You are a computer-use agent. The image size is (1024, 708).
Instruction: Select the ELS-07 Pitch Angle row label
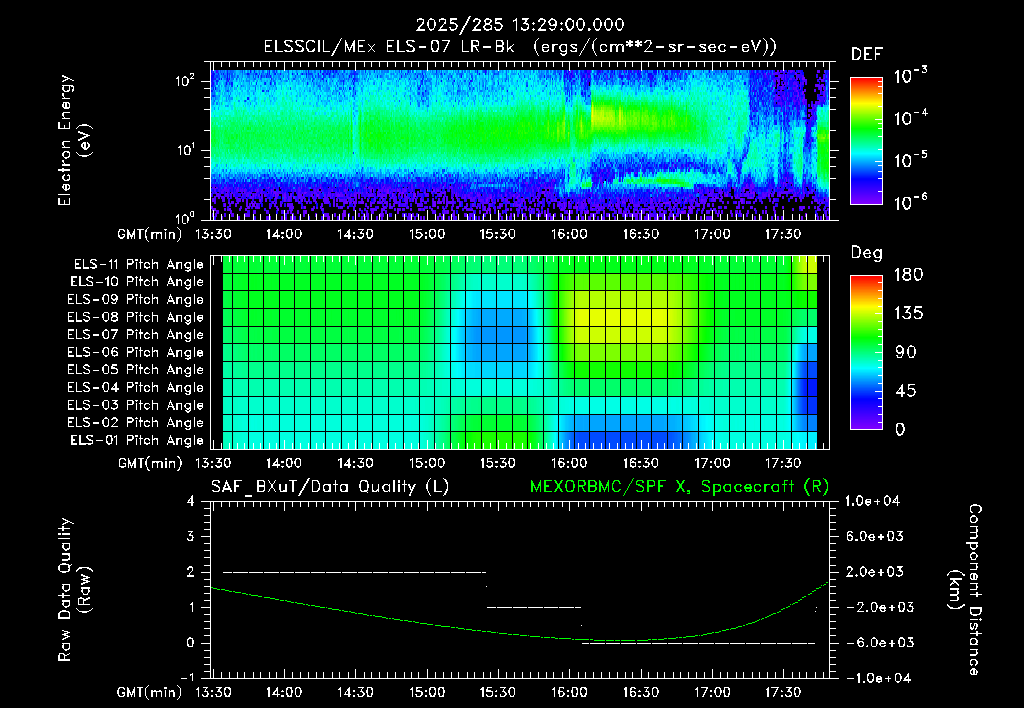click(x=136, y=334)
